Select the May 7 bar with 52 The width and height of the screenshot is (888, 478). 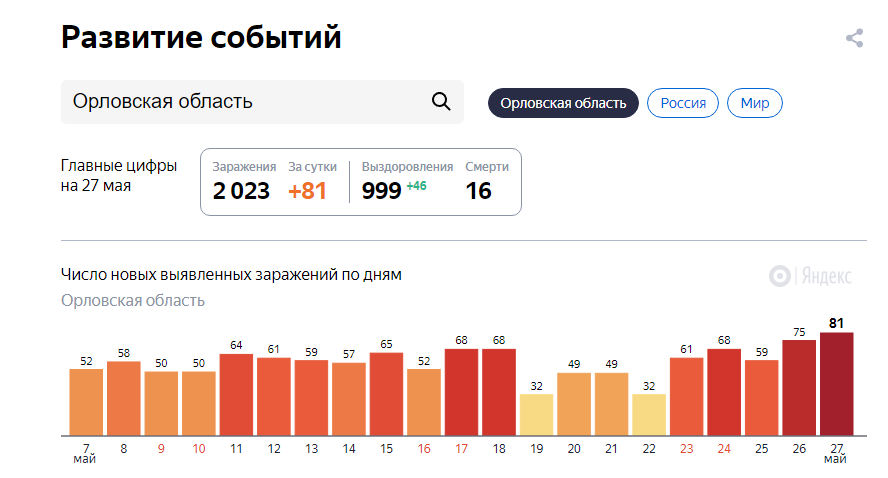pos(86,402)
